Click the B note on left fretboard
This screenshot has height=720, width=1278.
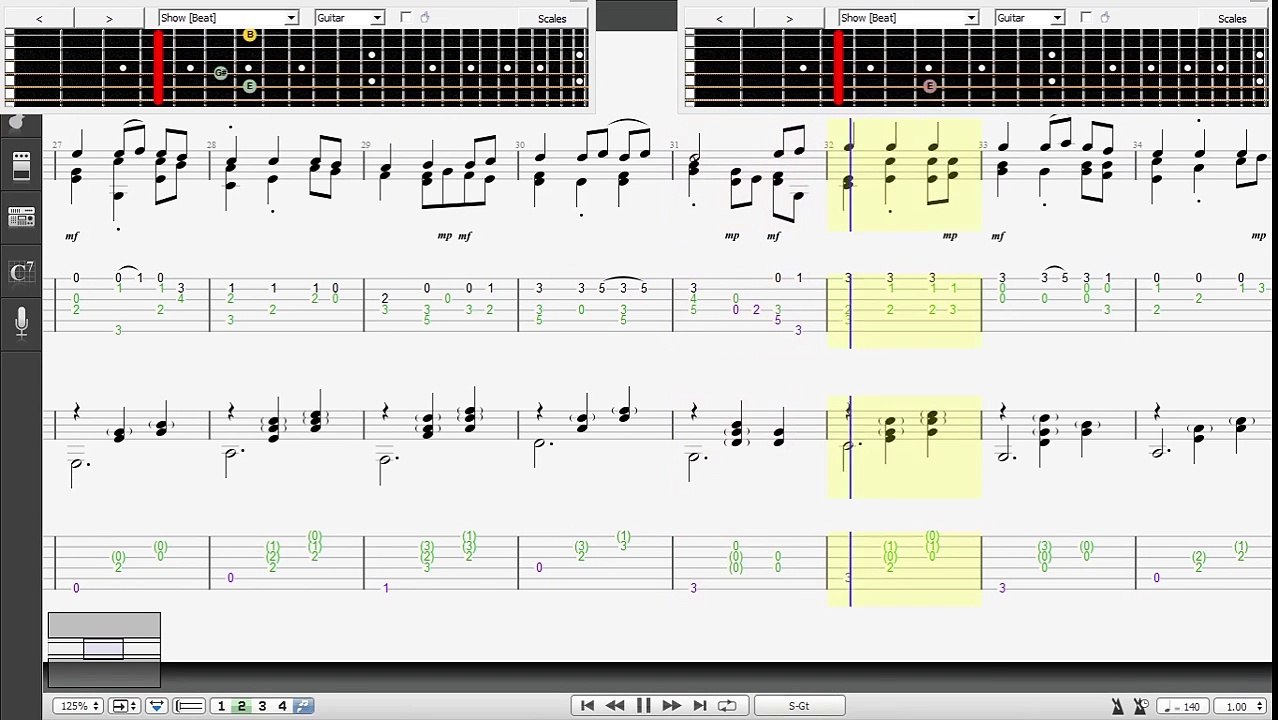coord(249,35)
